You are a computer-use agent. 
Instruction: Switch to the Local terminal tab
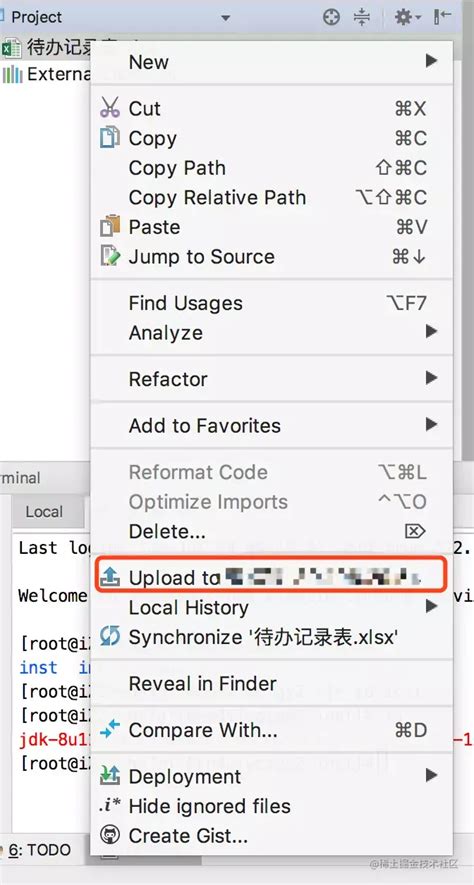(x=44, y=512)
